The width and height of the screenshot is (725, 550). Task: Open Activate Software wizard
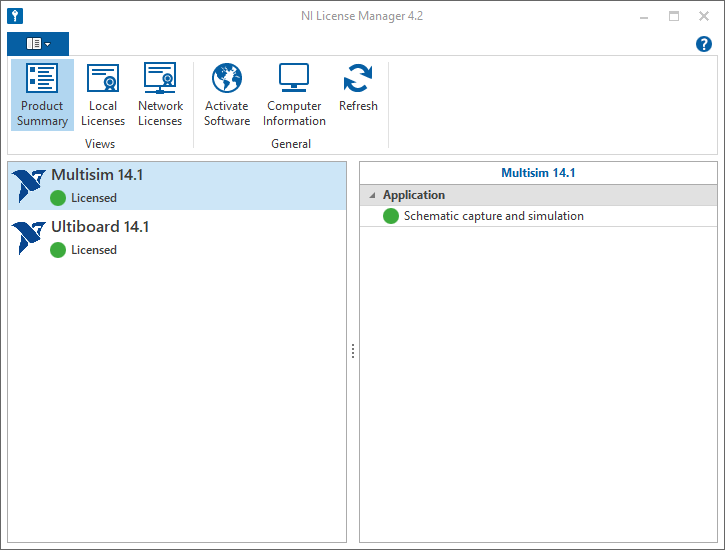point(227,95)
